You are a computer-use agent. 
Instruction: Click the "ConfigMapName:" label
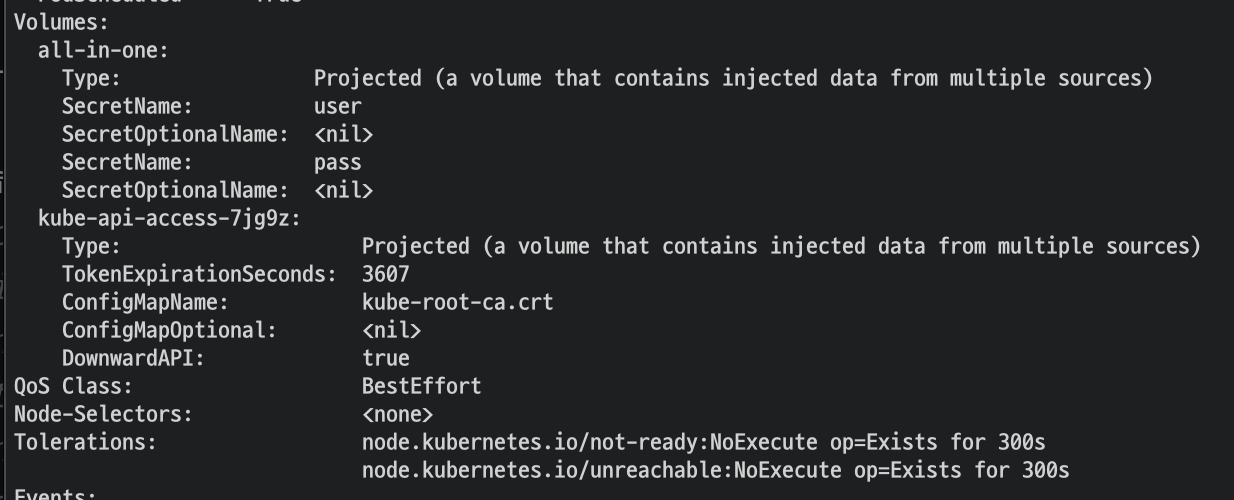pyautogui.click(x=145, y=302)
